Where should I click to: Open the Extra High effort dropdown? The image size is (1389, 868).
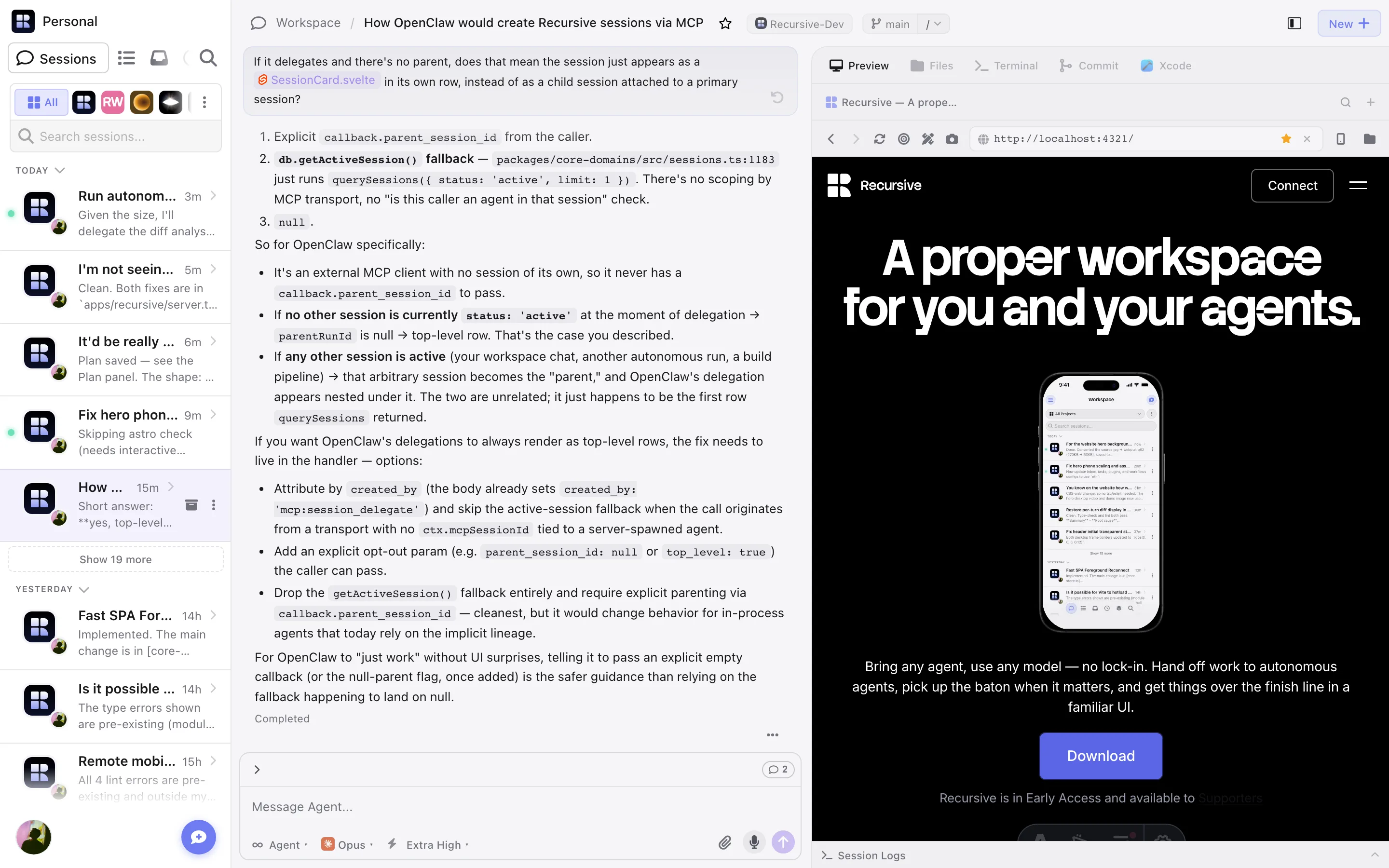pyautogui.click(x=428, y=844)
